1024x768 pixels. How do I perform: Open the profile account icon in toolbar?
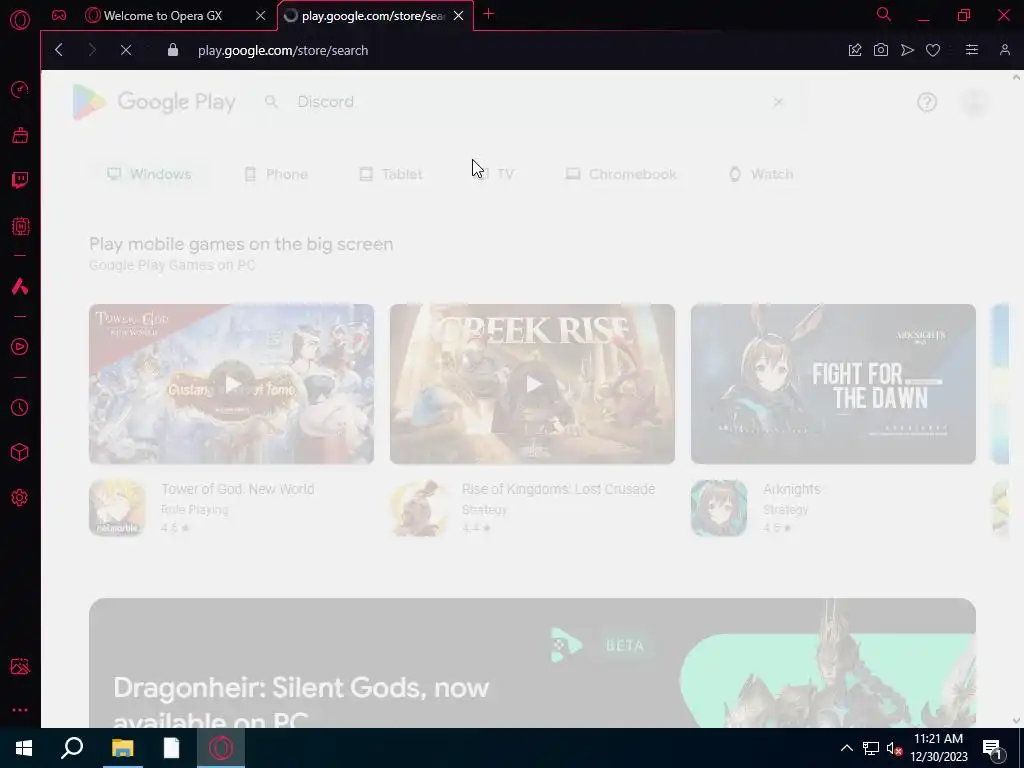pyautogui.click(x=1004, y=50)
